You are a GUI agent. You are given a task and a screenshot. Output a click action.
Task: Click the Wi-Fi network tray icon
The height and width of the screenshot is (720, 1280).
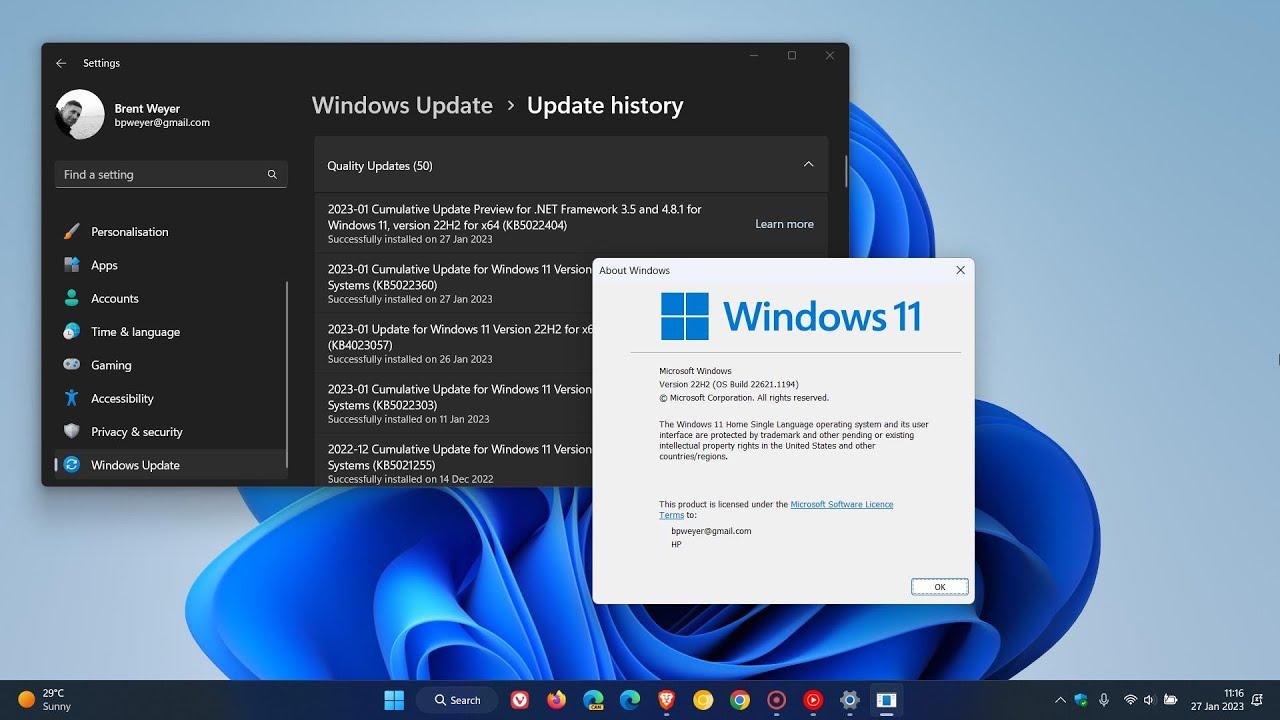[x=1130, y=700]
